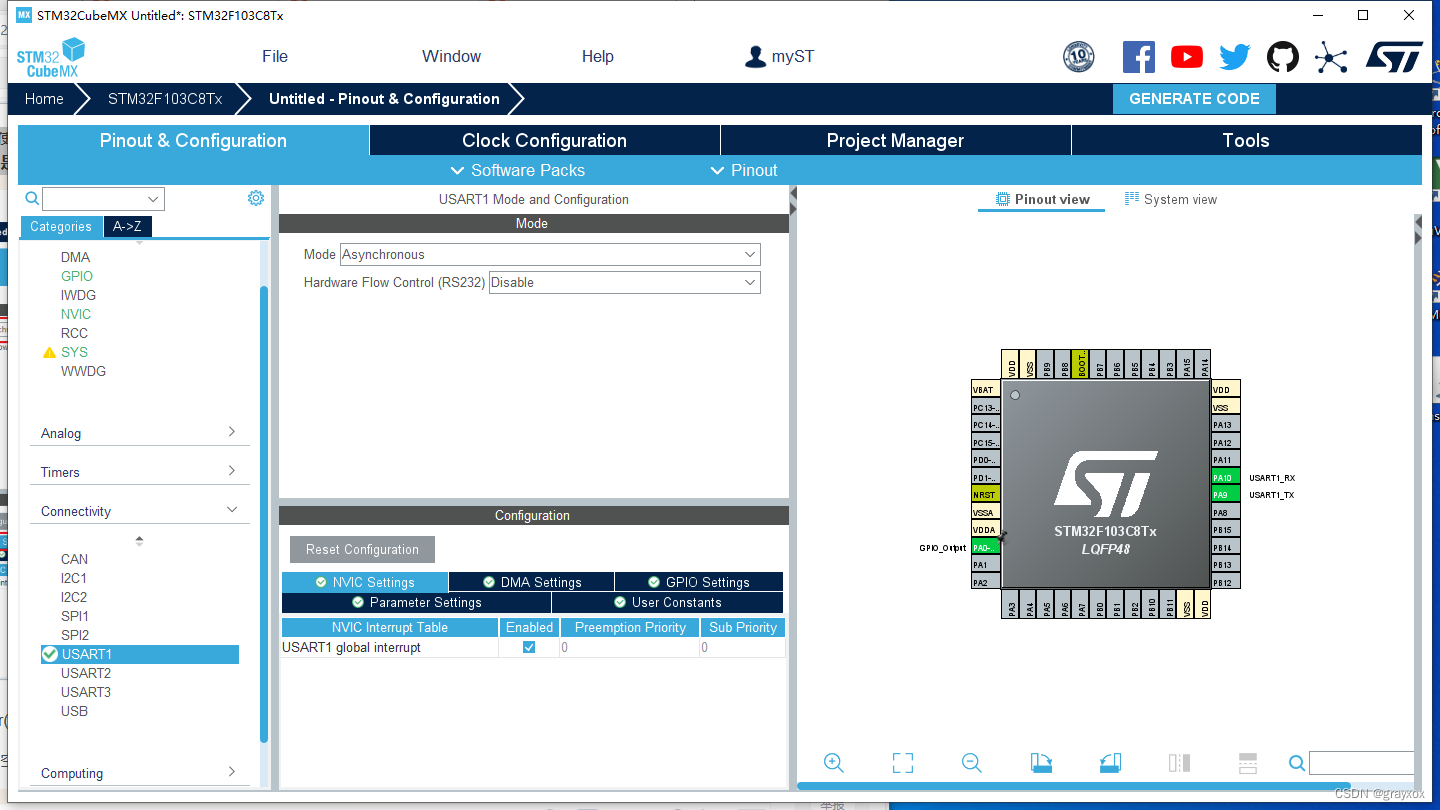Open Hardware Flow Control dropdown
1440x810 pixels.
[625, 283]
